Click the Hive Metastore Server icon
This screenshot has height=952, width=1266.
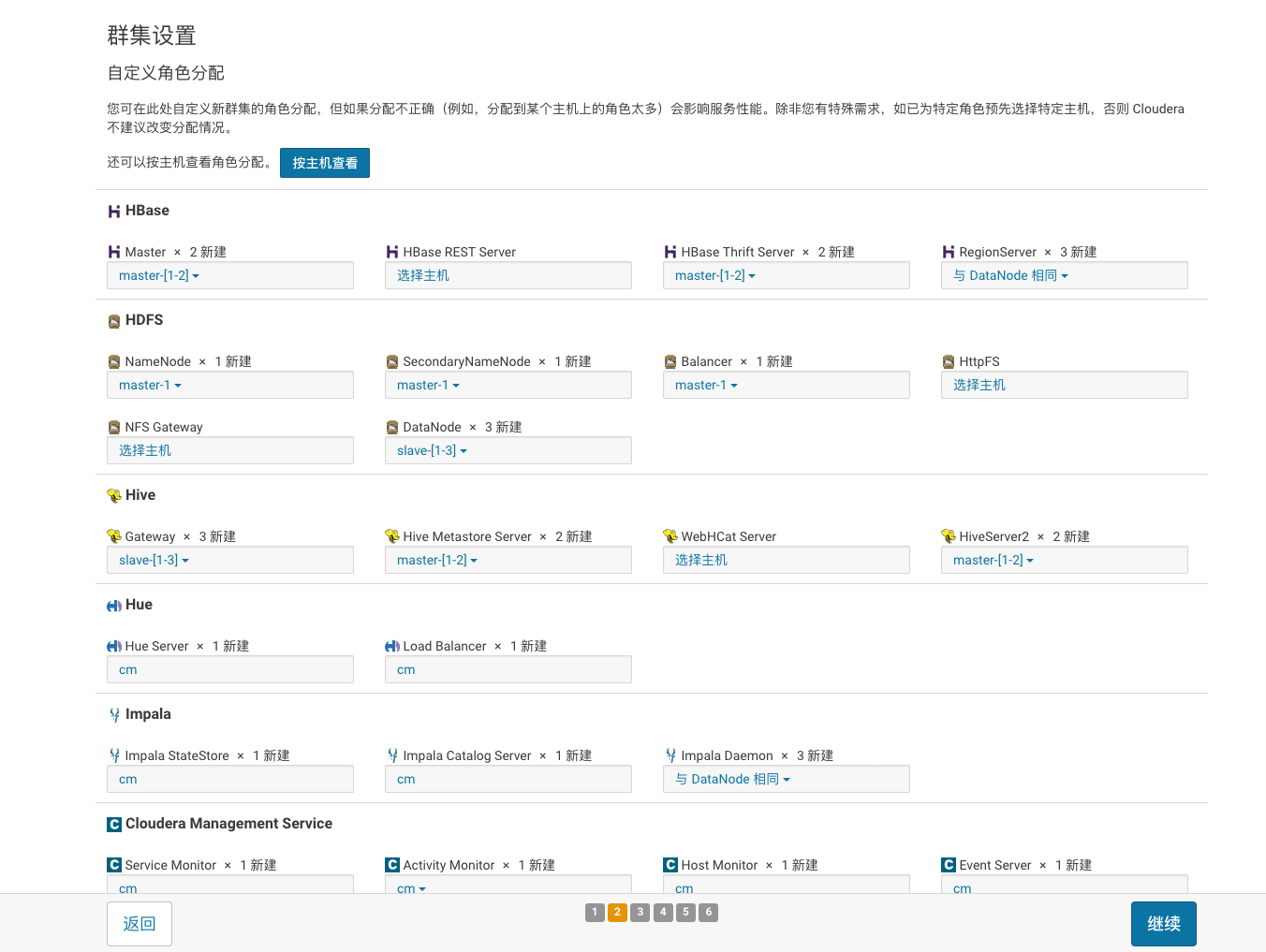(392, 536)
